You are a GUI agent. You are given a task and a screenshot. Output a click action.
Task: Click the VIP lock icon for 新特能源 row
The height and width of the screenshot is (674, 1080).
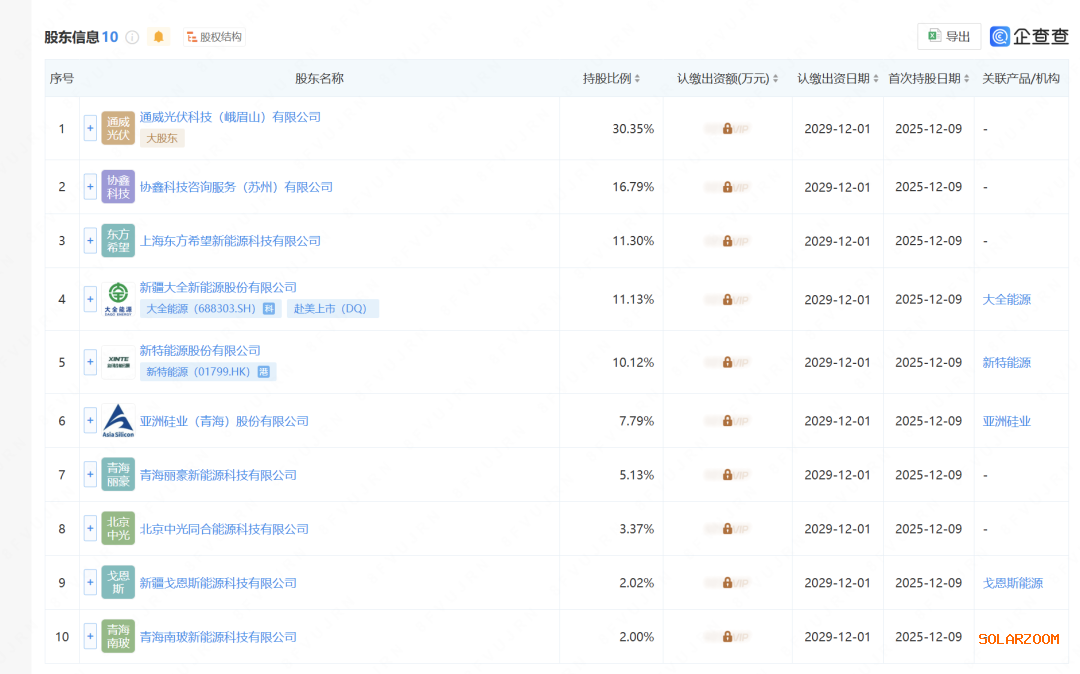click(727, 362)
